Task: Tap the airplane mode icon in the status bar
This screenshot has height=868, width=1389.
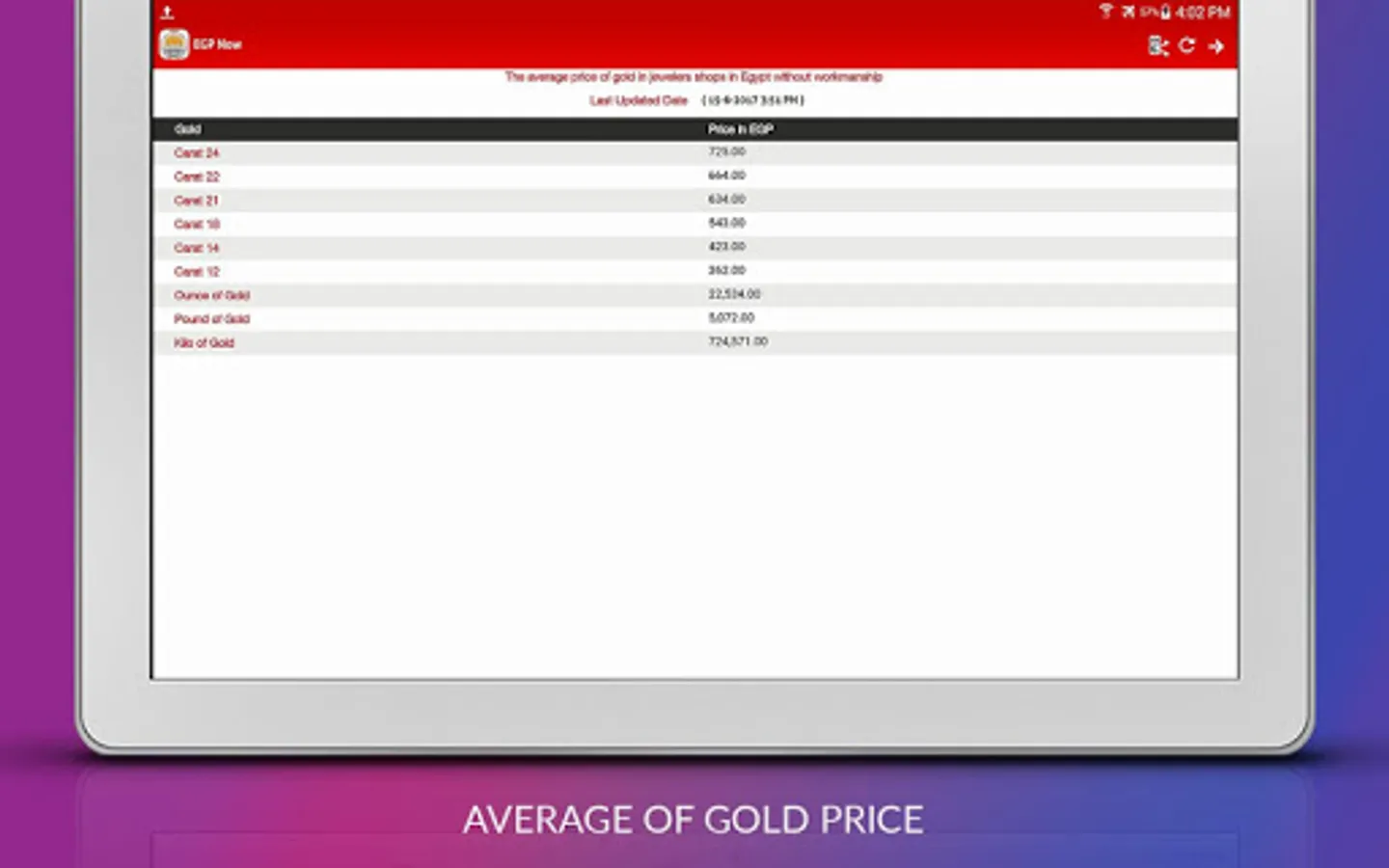Action: pos(1128,12)
